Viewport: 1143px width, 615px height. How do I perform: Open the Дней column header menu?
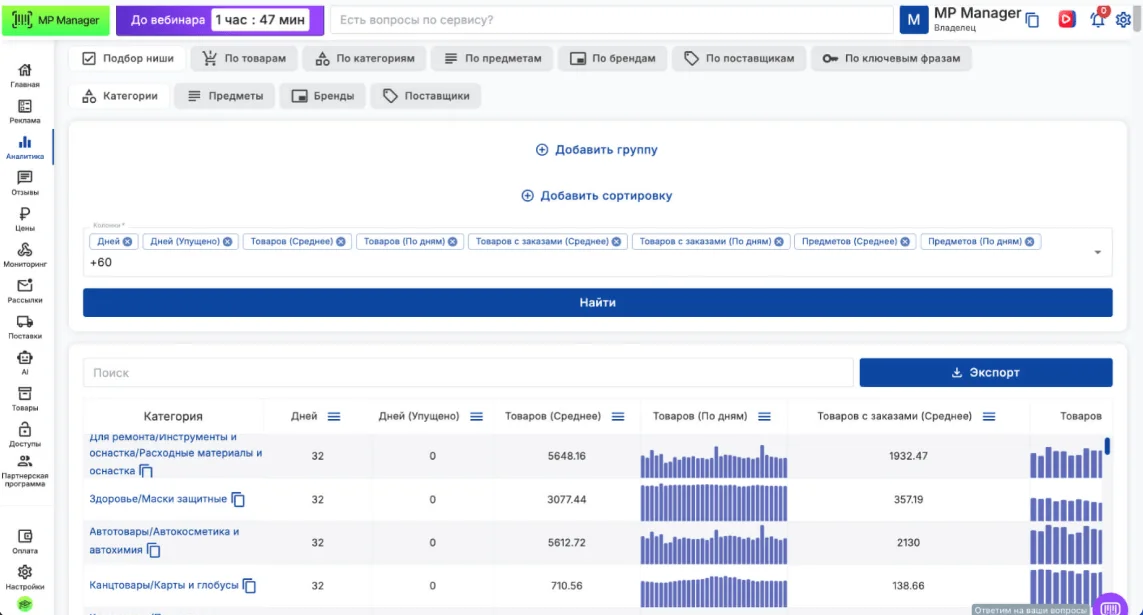(x=334, y=417)
